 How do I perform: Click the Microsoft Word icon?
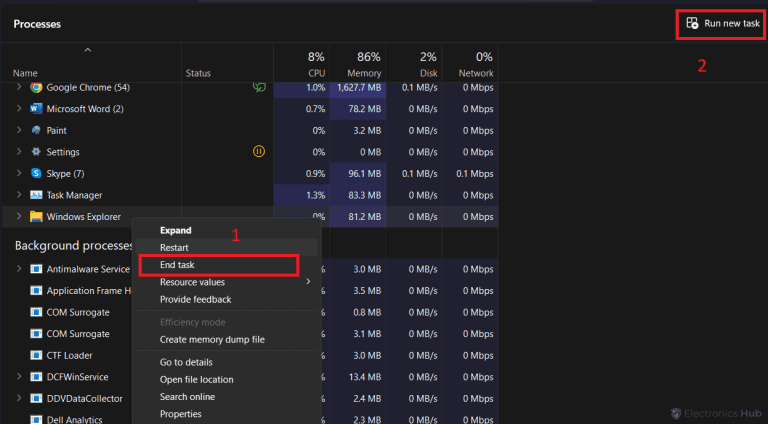pos(36,109)
